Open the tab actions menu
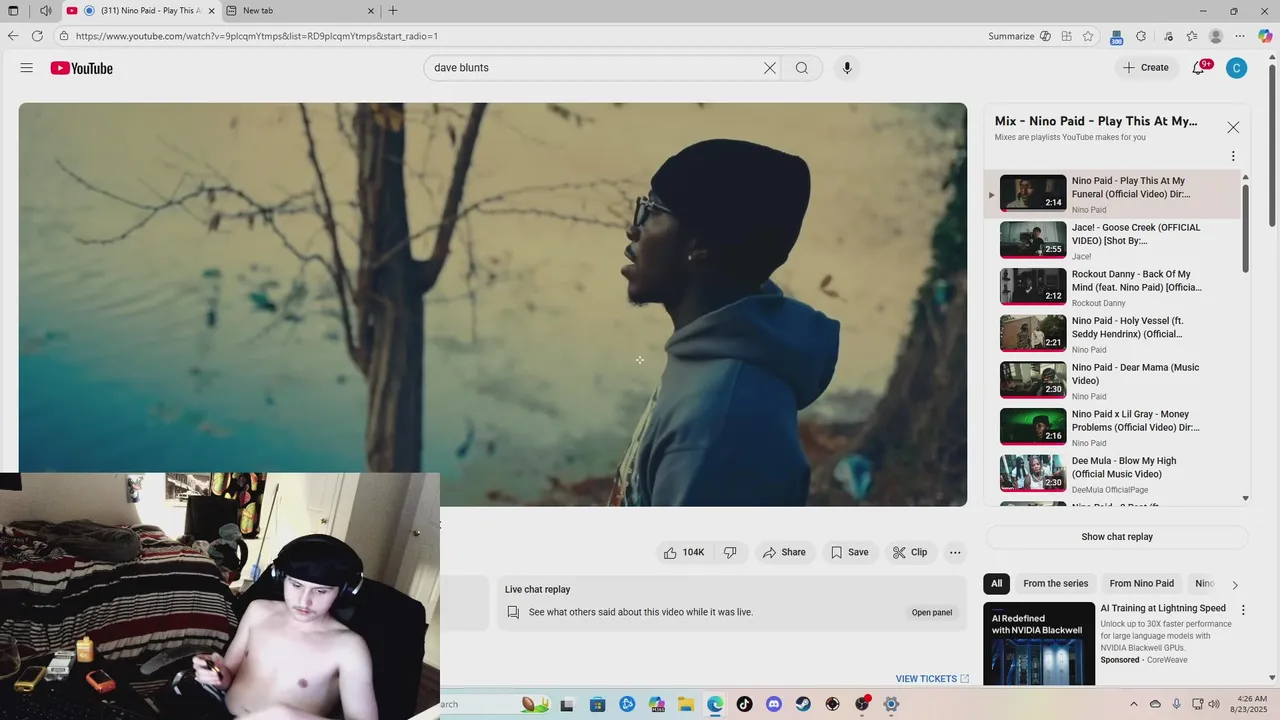The width and height of the screenshot is (1280, 720). pyautogui.click(x=13, y=11)
